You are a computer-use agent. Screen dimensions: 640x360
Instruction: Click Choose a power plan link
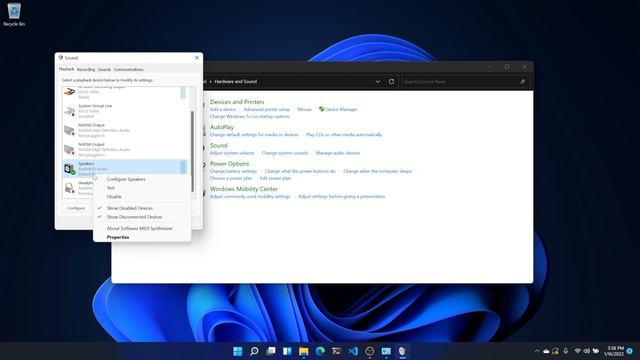click(x=231, y=178)
